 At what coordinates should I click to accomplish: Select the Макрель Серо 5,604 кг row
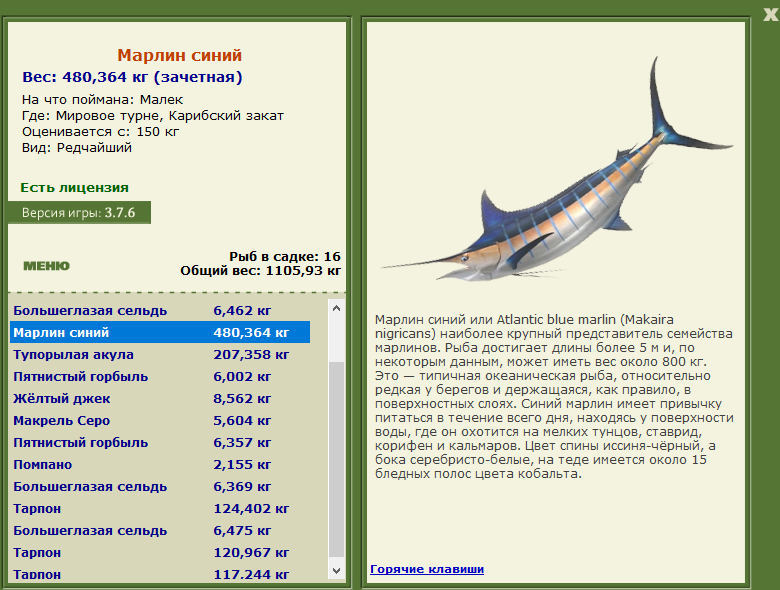point(160,420)
